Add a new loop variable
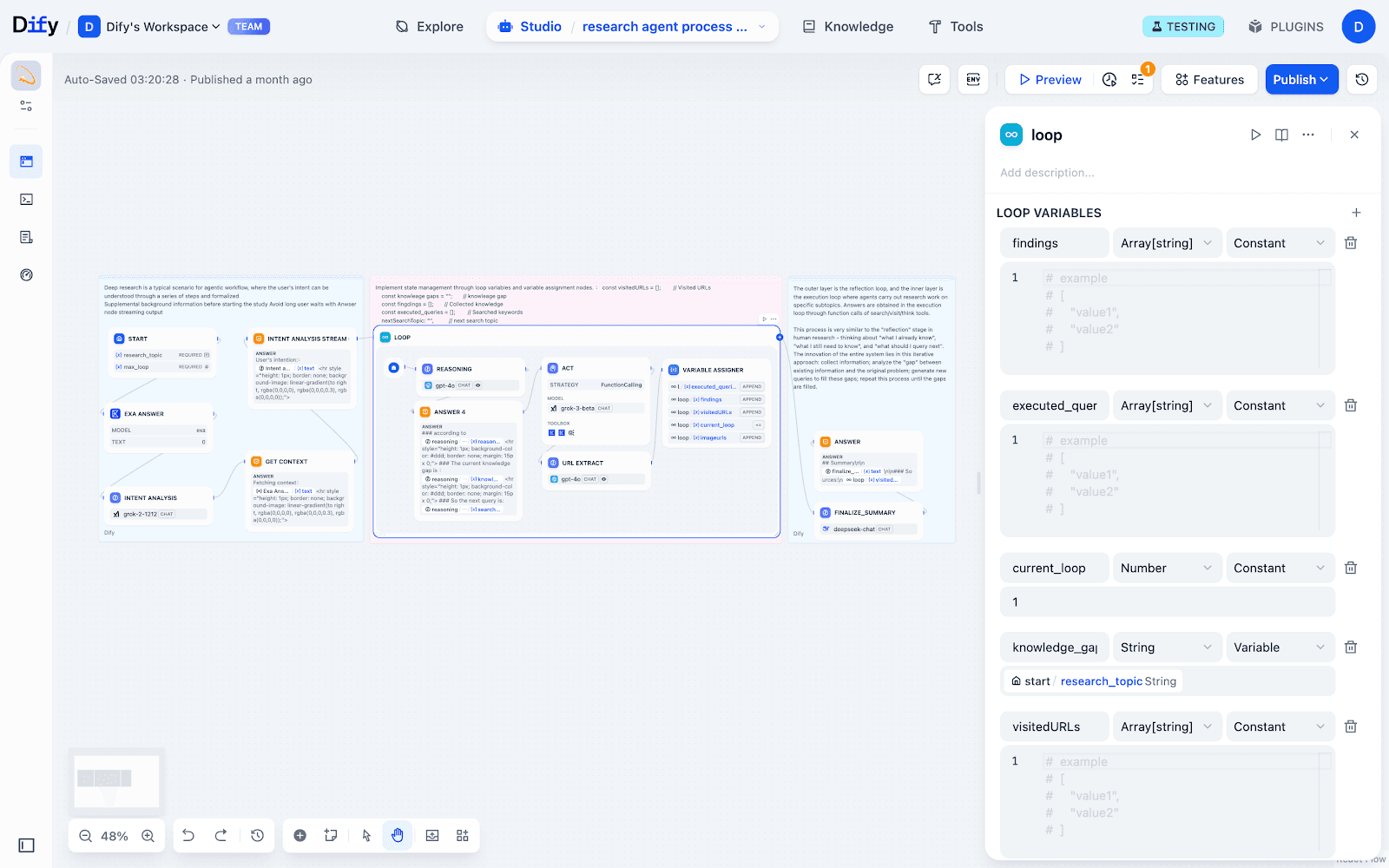 [1356, 213]
